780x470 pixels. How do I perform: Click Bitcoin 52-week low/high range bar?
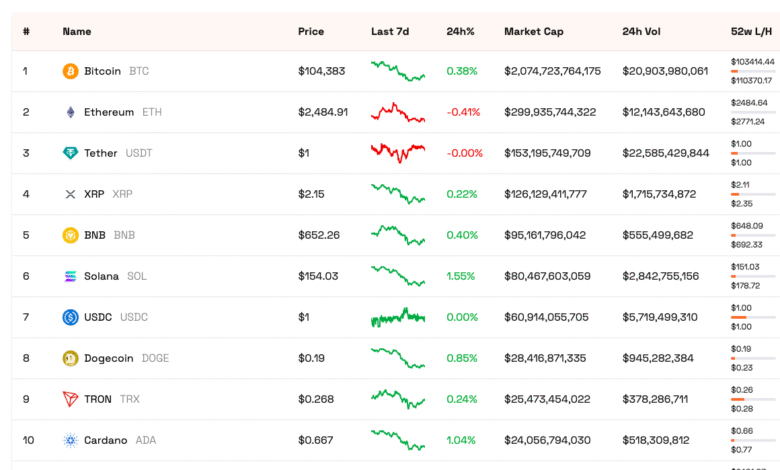click(753, 71)
